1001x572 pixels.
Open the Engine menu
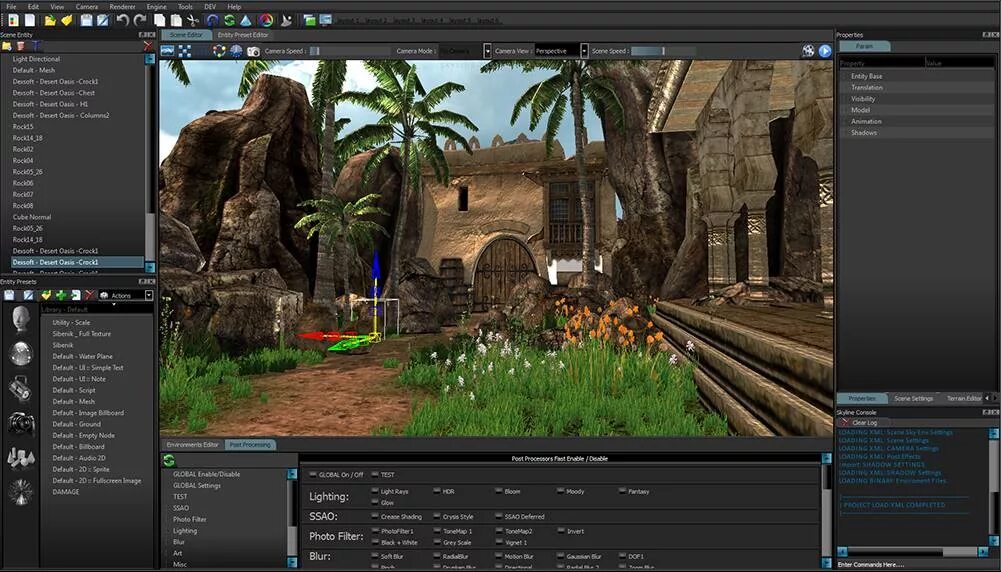click(x=156, y=6)
